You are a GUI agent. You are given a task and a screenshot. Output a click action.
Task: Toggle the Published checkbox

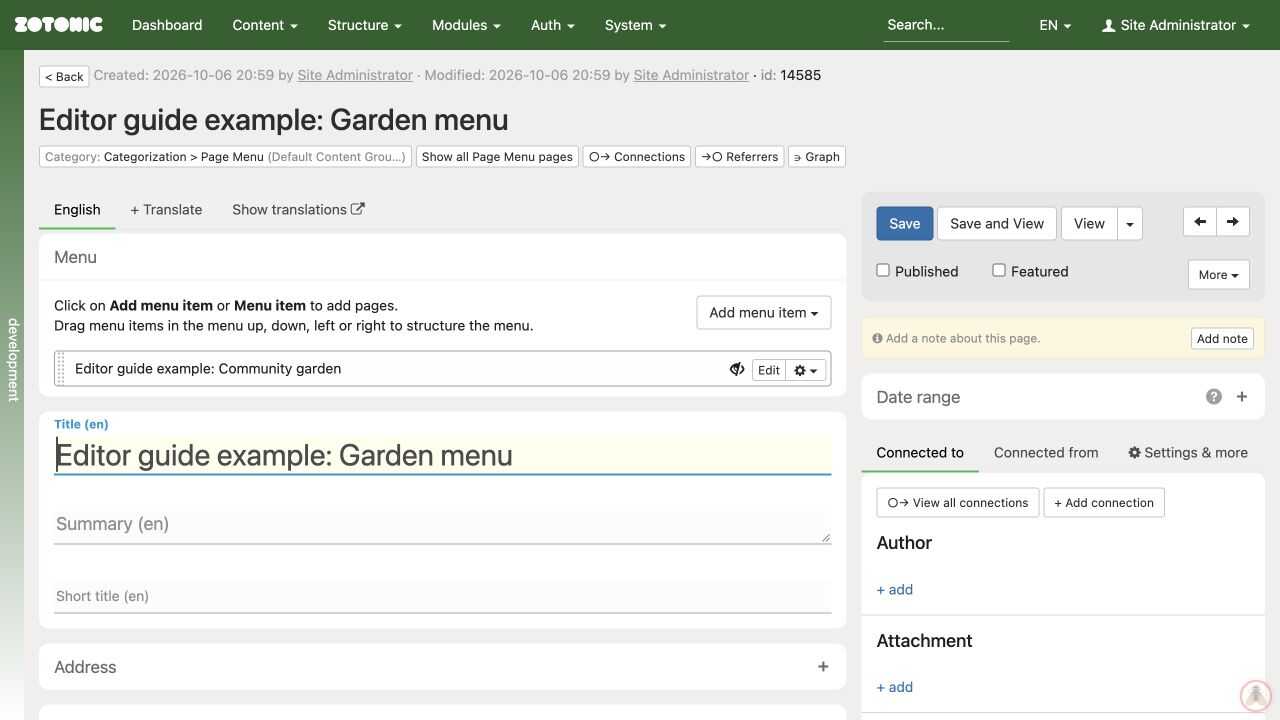(x=883, y=270)
